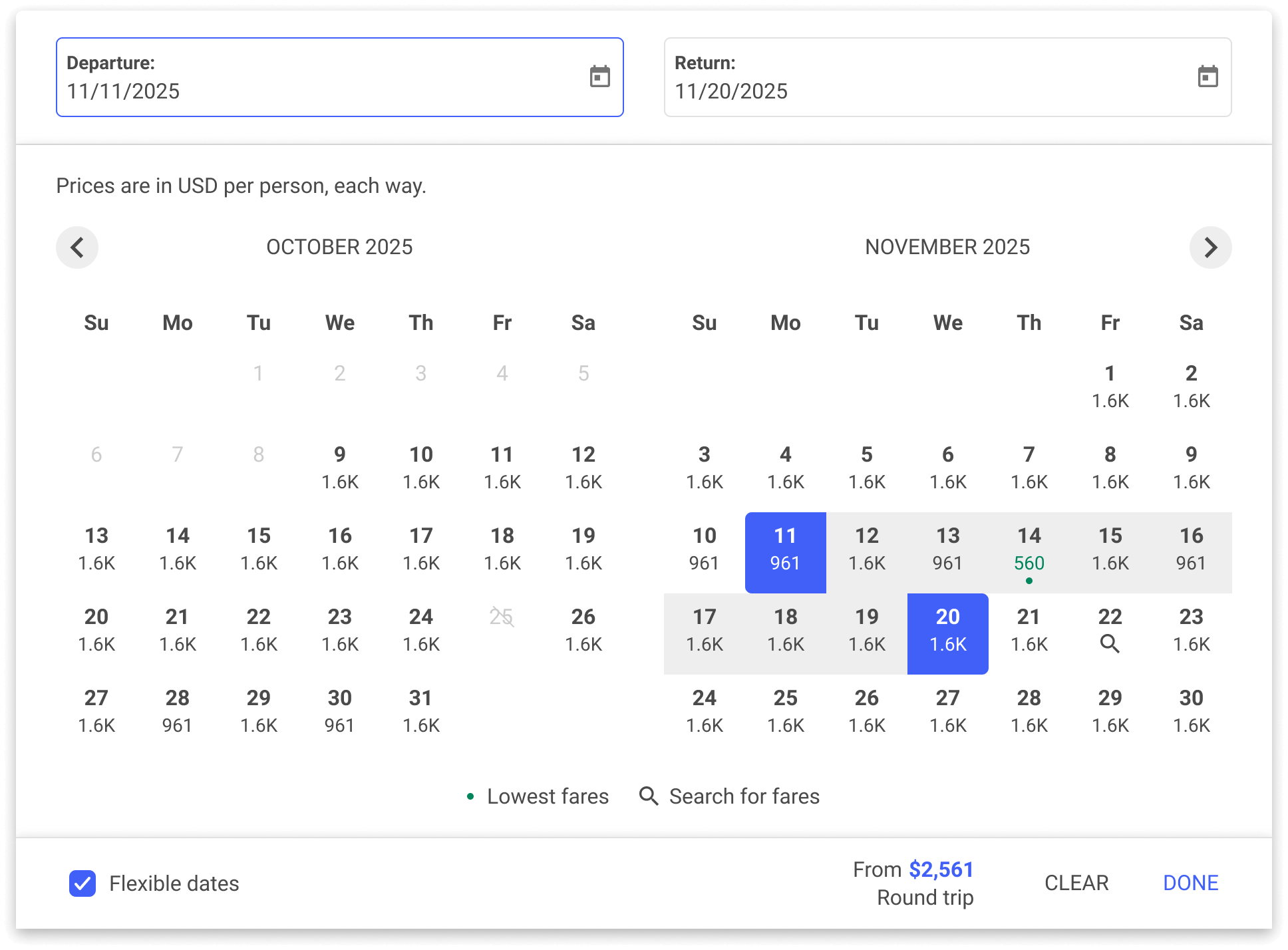Pick November 16 with 961 fare

[x=1191, y=550]
